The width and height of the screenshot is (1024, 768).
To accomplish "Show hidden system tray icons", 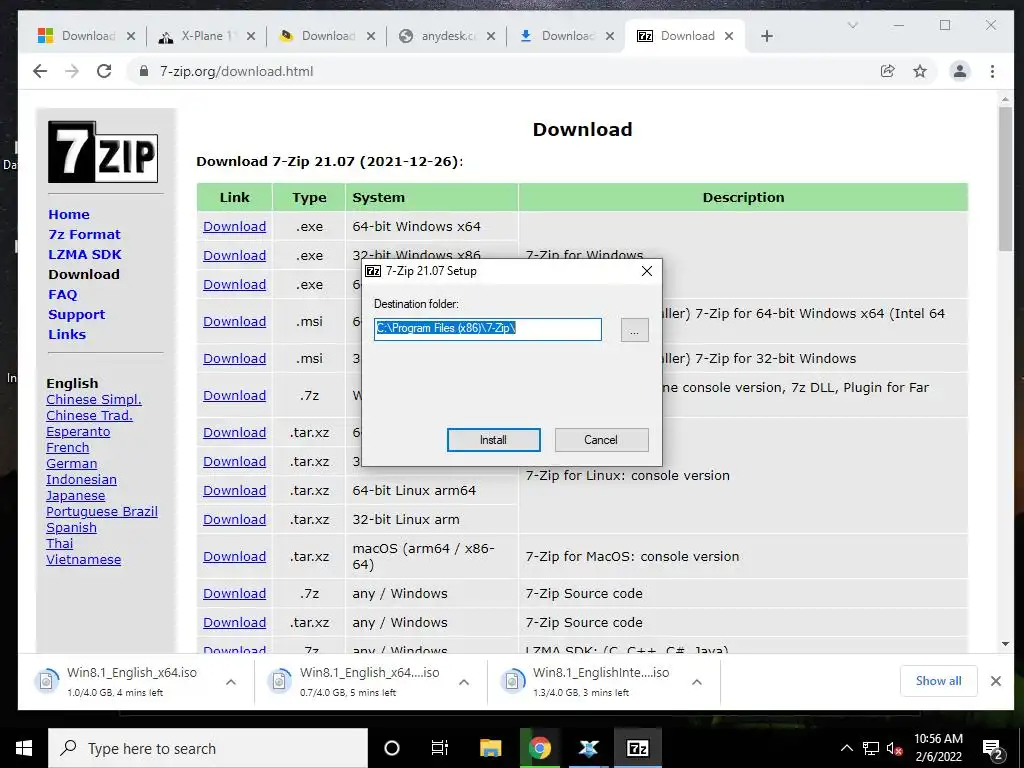I will click(x=846, y=748).
